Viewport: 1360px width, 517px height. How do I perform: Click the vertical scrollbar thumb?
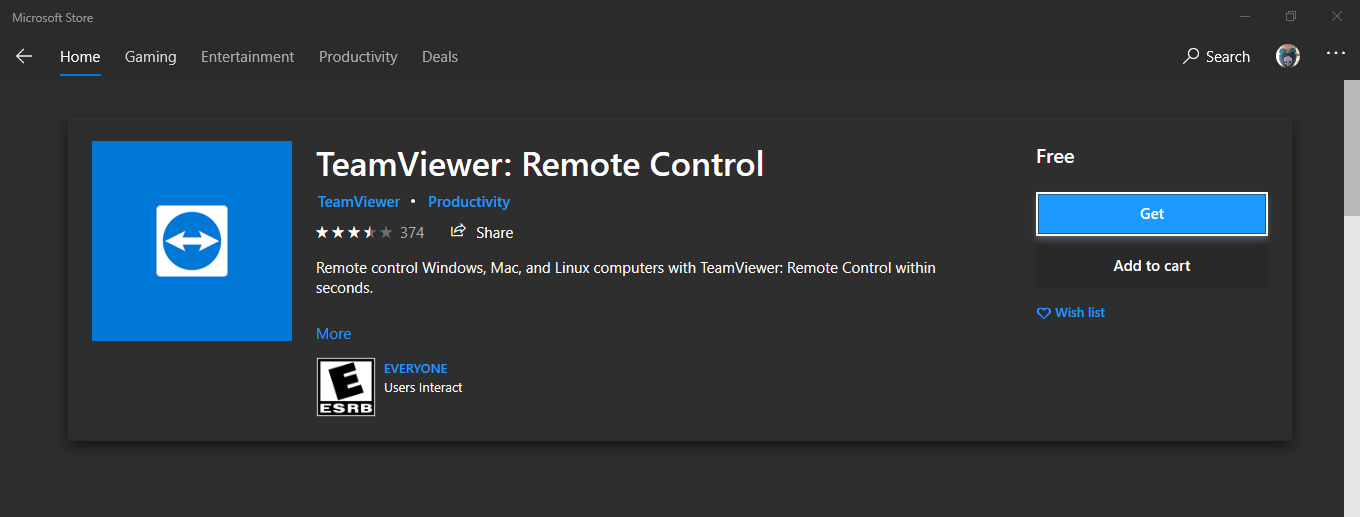[x=1352, y=149]
